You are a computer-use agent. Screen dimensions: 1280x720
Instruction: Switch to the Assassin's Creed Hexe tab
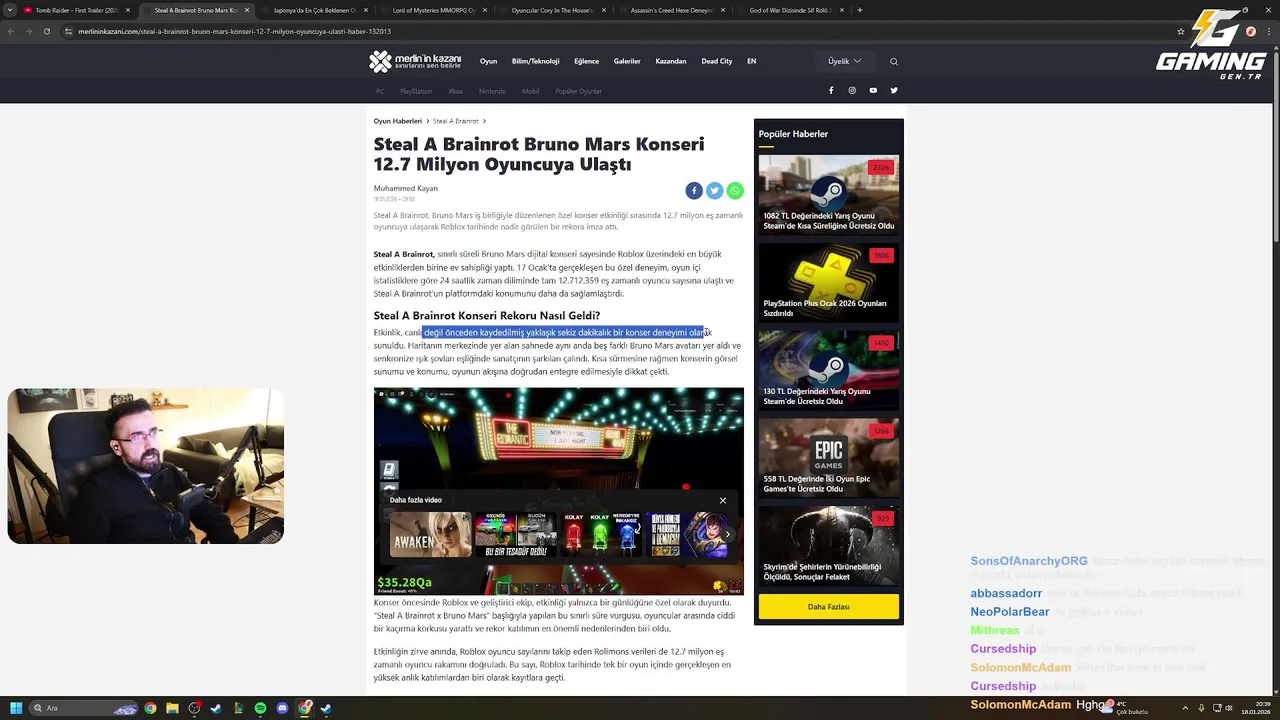click(x=672, y=10)
